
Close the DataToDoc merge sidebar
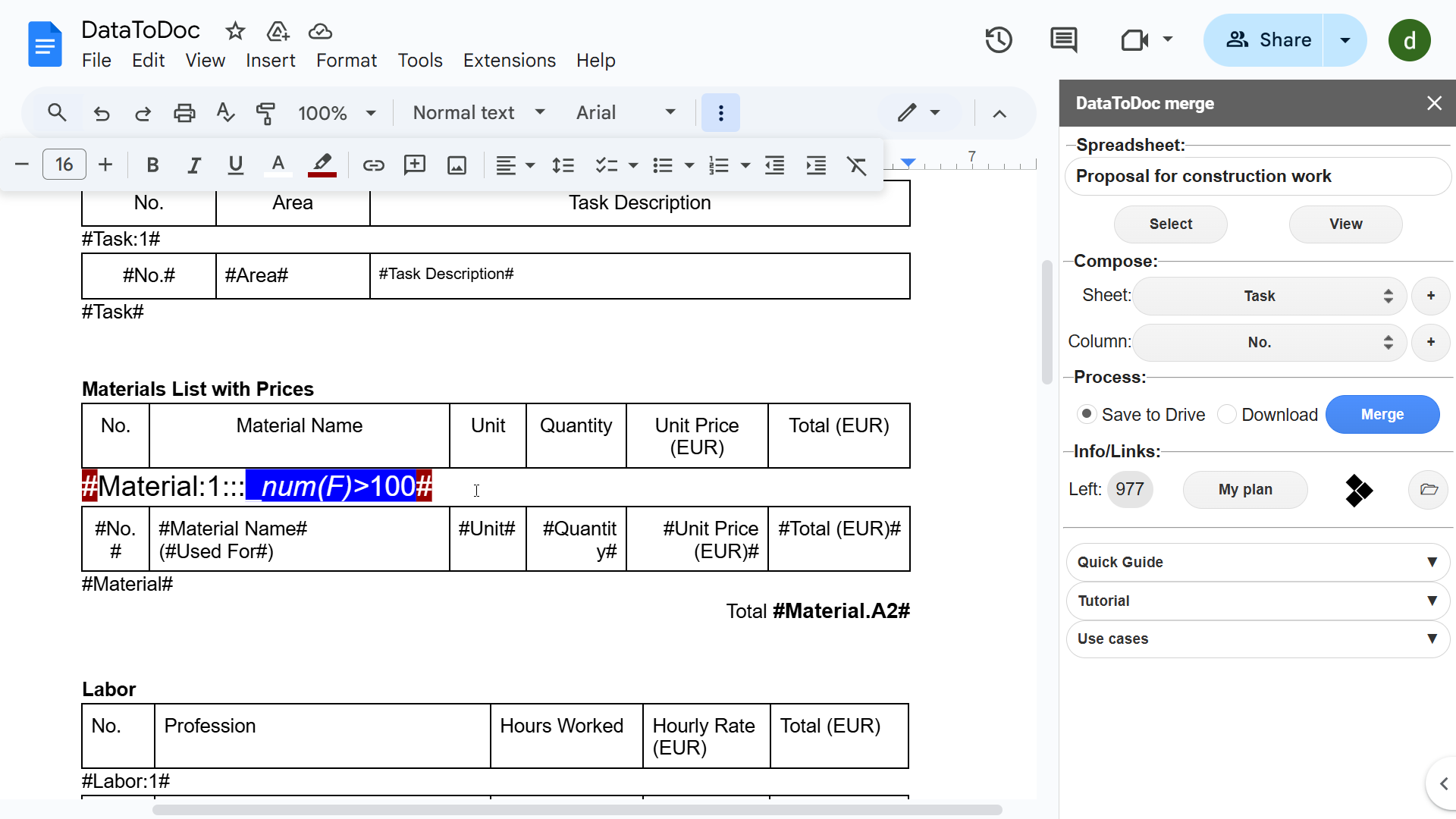coord(1433,103)
